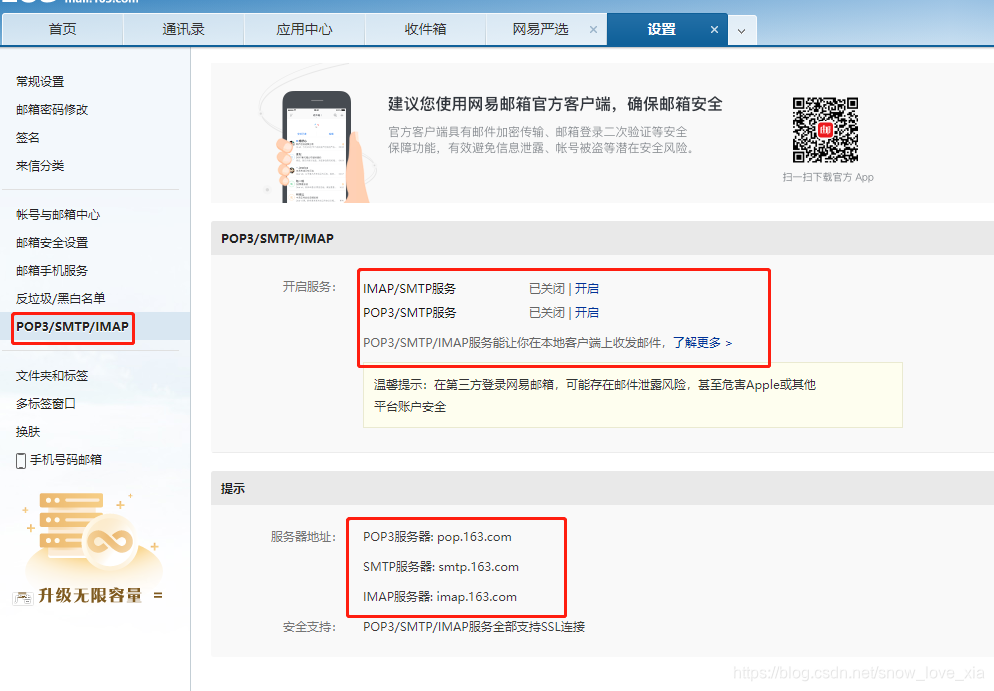
Task: Open the 签名 settings
Action: click(x=28, y=138)
